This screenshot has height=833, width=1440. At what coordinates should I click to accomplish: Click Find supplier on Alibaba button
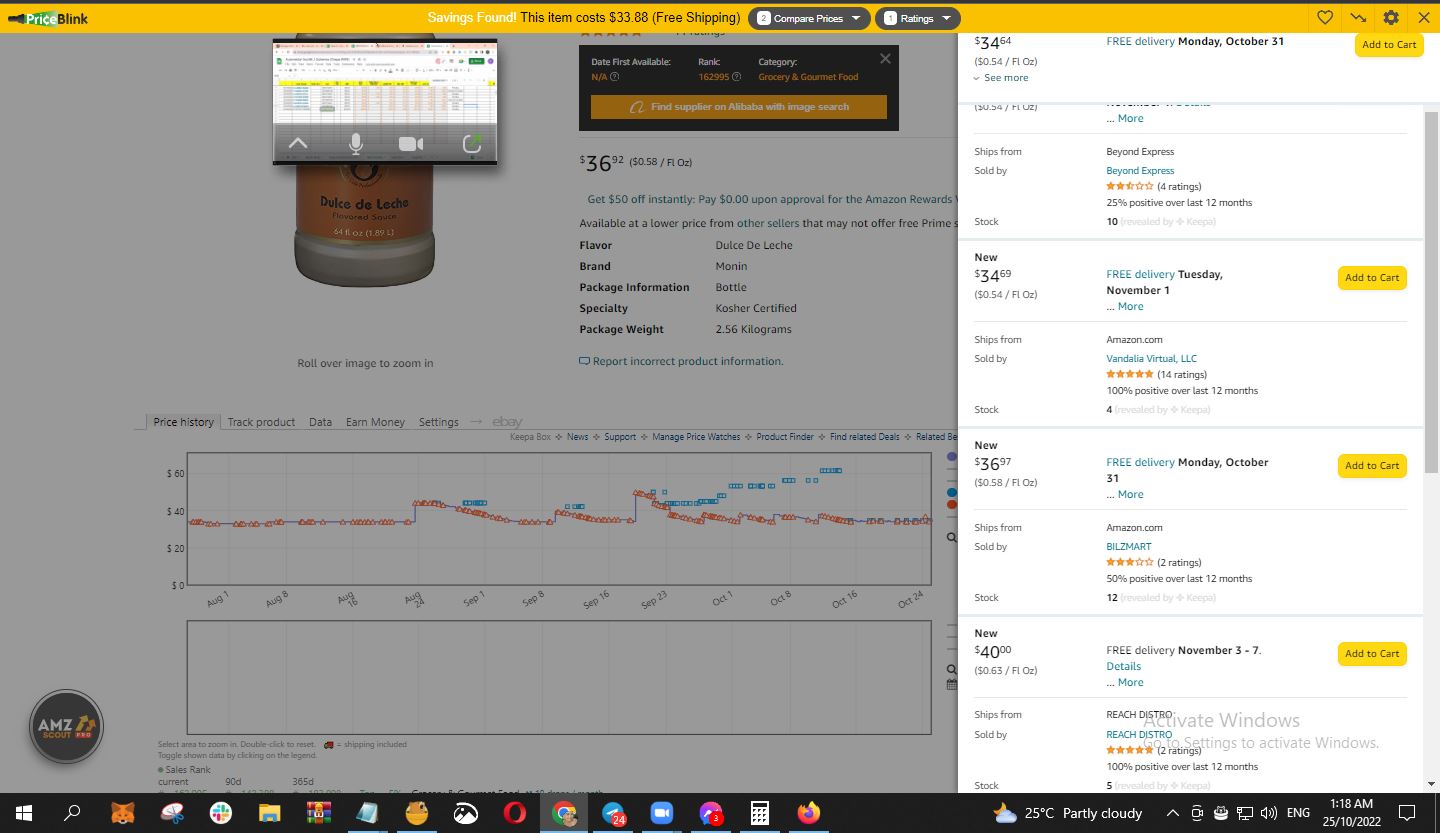739,107
